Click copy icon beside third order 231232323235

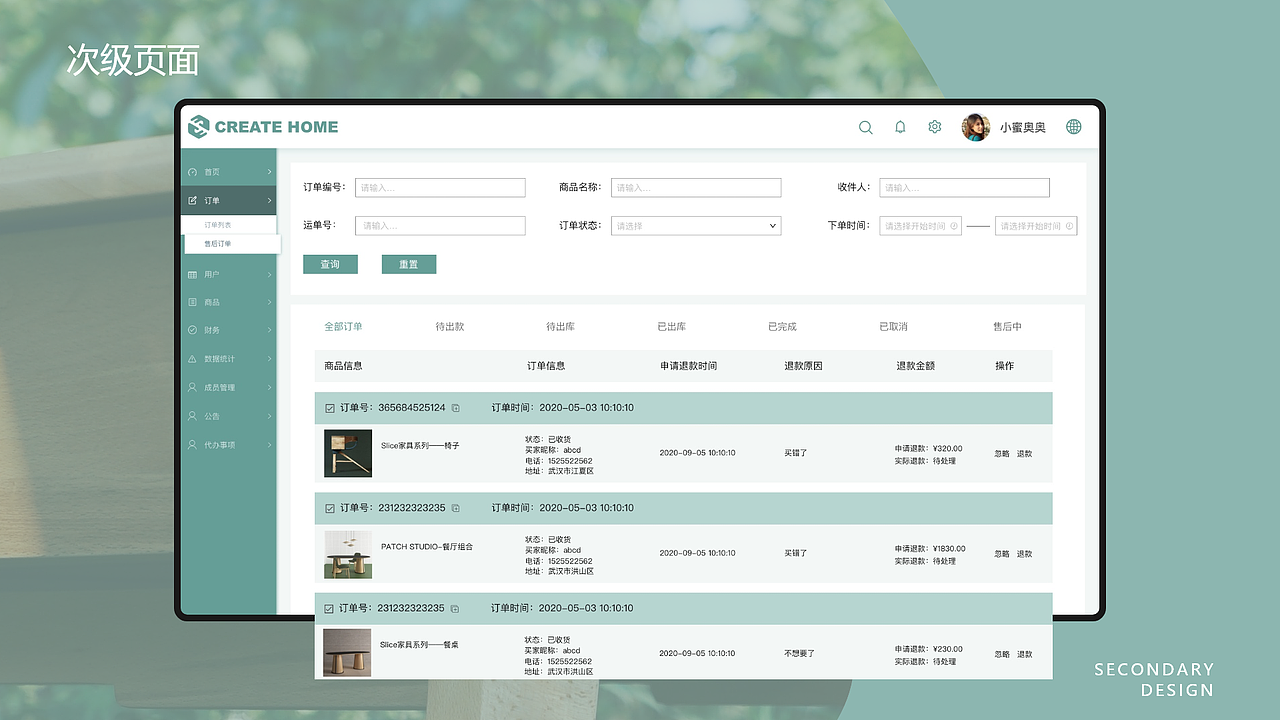tap(455, 608)
